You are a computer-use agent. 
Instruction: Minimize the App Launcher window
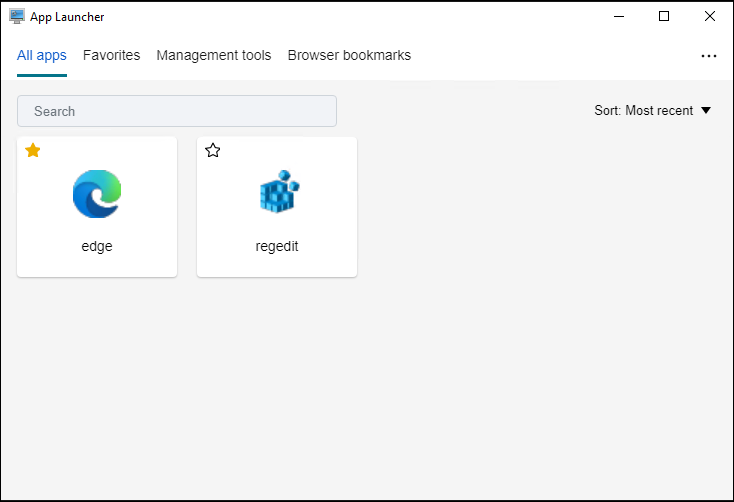click(x=619, y=16)
